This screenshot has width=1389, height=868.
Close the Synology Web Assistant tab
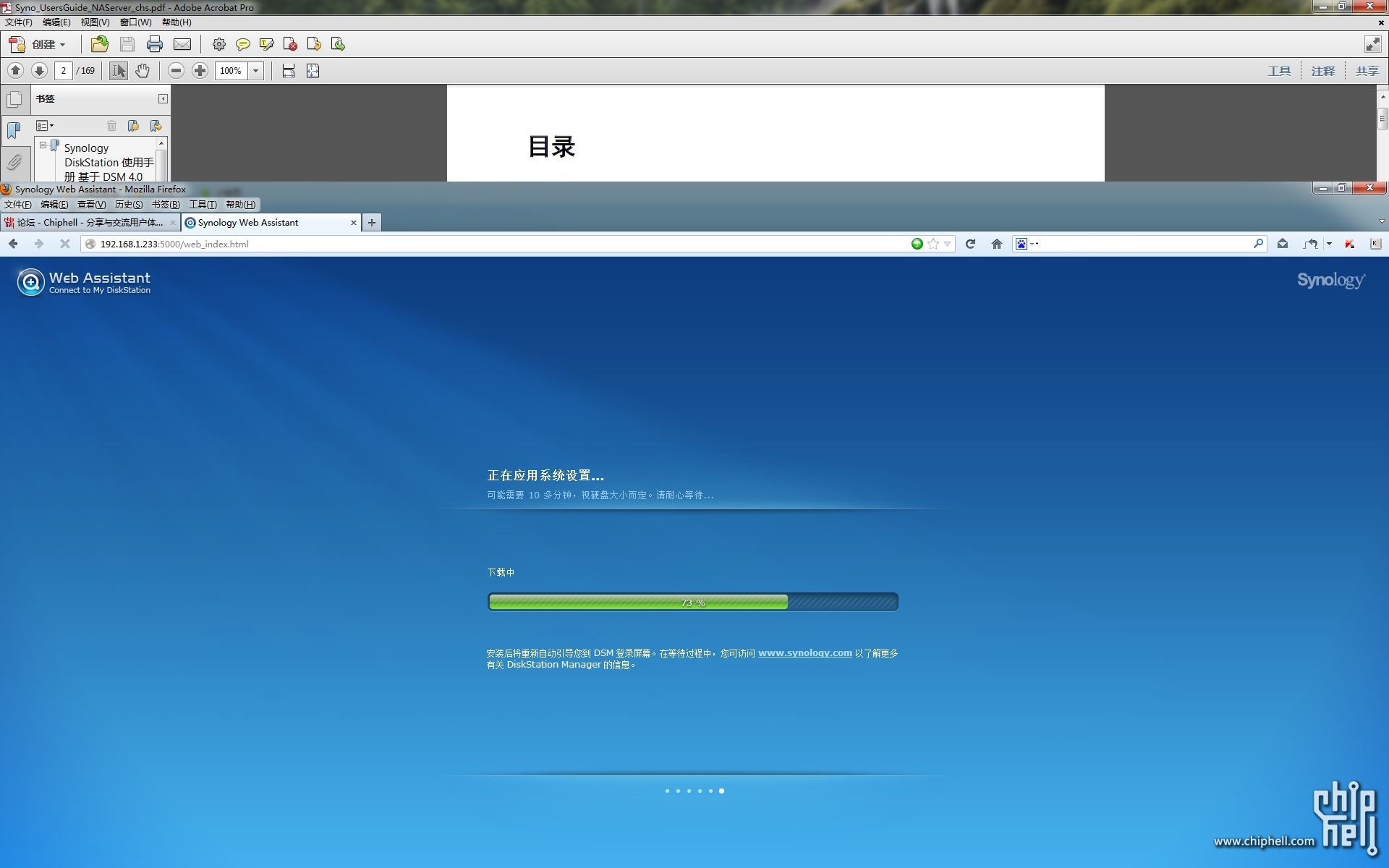tap(354, 223)
